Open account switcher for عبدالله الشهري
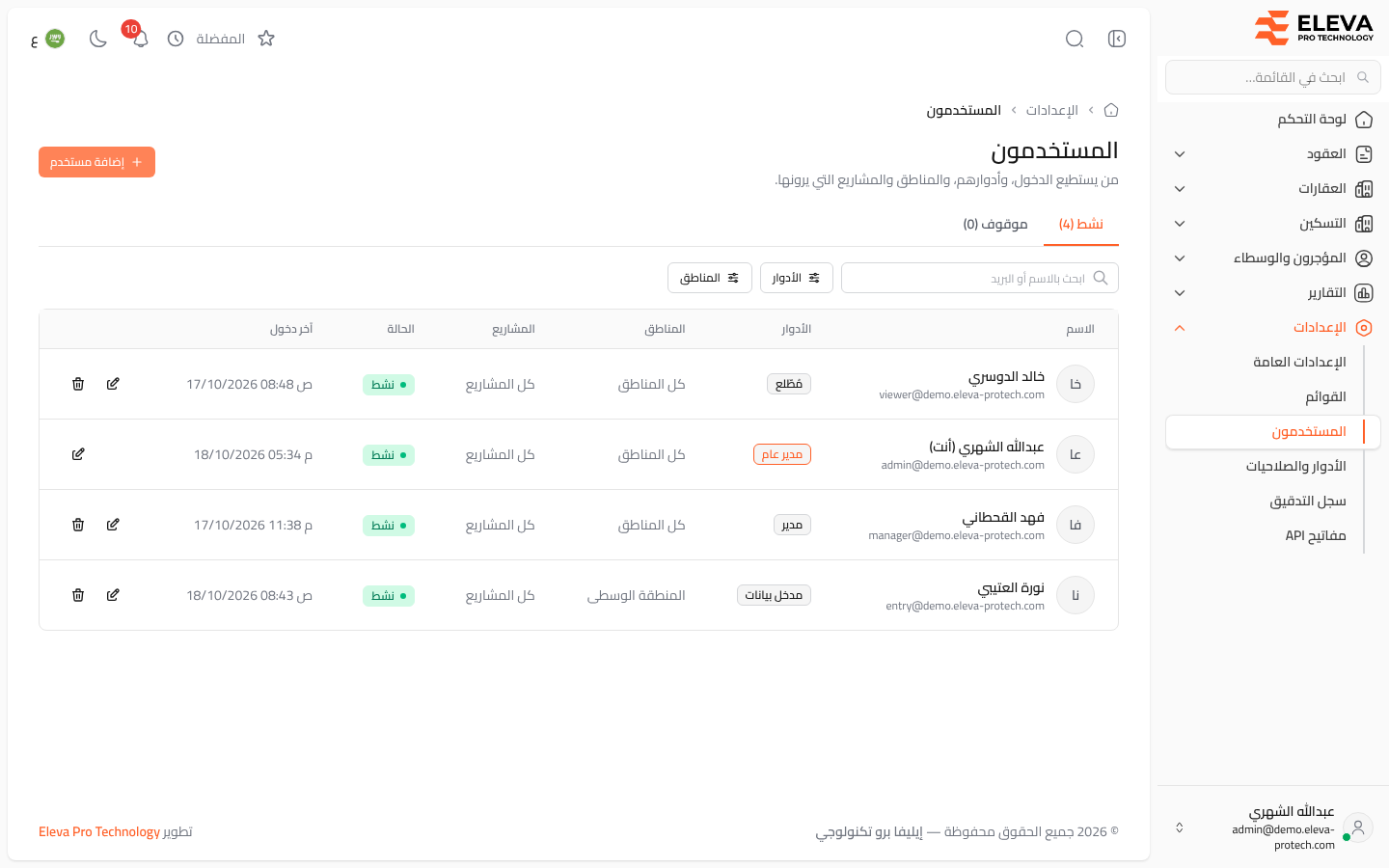Viewport: 1389px width, 868px height. (x=1273, y=827)
